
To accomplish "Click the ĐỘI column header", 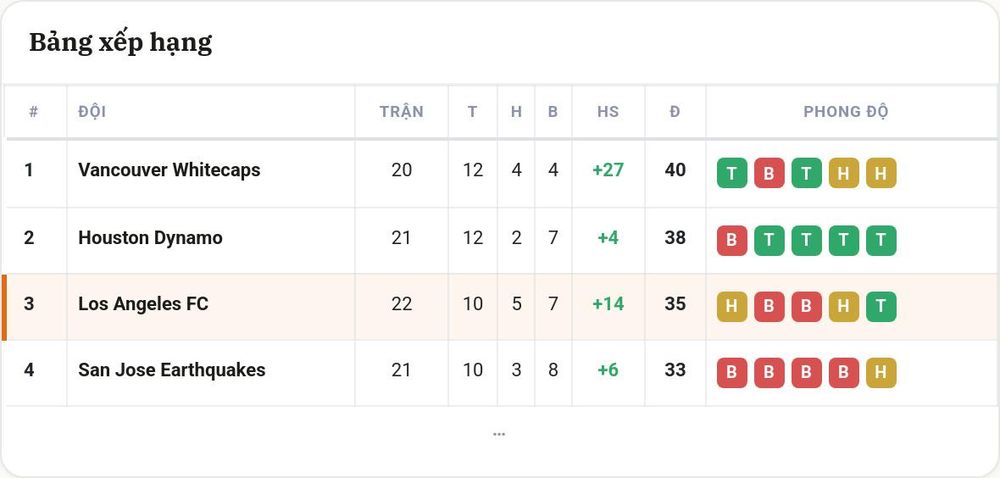I will (x=92, y=112).
